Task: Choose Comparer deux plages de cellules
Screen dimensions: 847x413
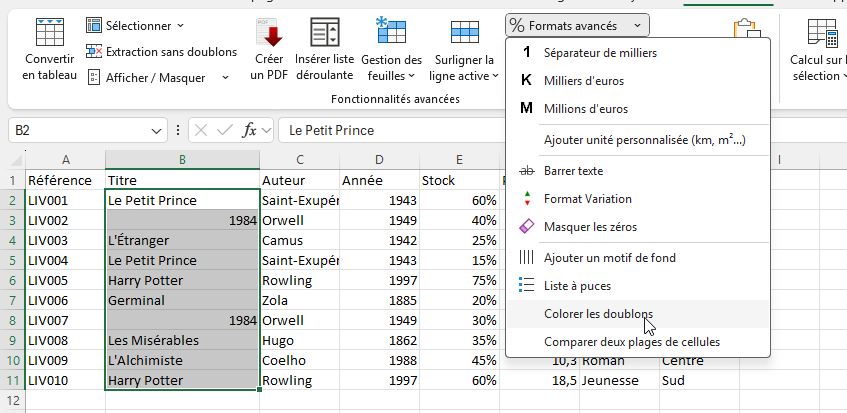Action: [638, 342]
